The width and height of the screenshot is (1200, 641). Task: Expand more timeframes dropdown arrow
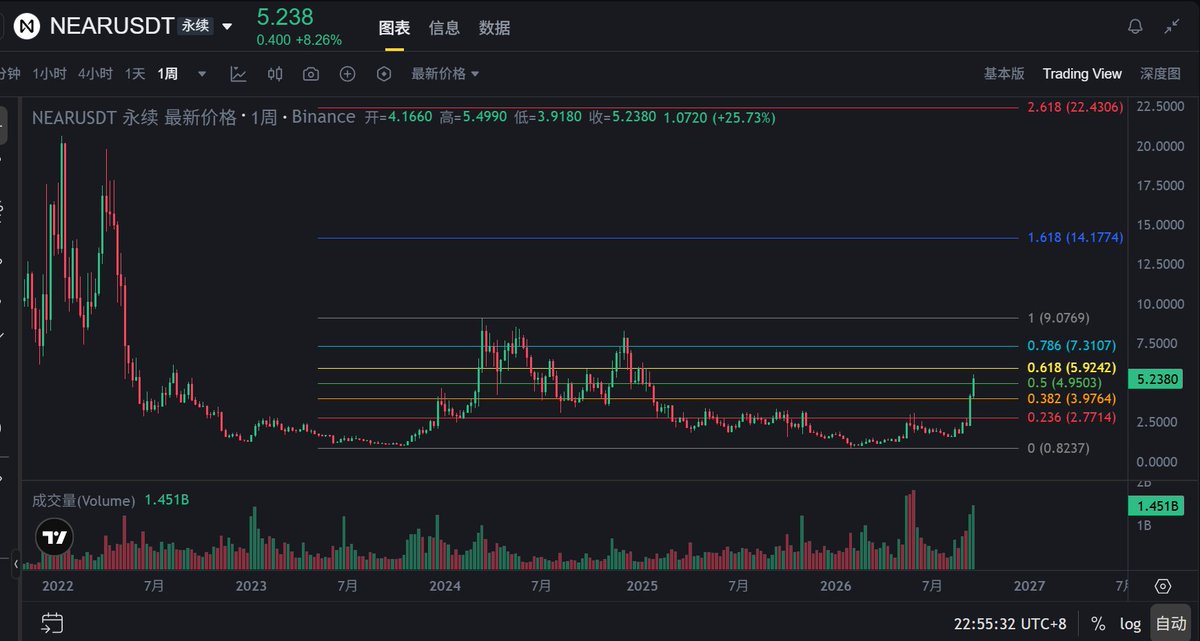click(x=202, y=73)
